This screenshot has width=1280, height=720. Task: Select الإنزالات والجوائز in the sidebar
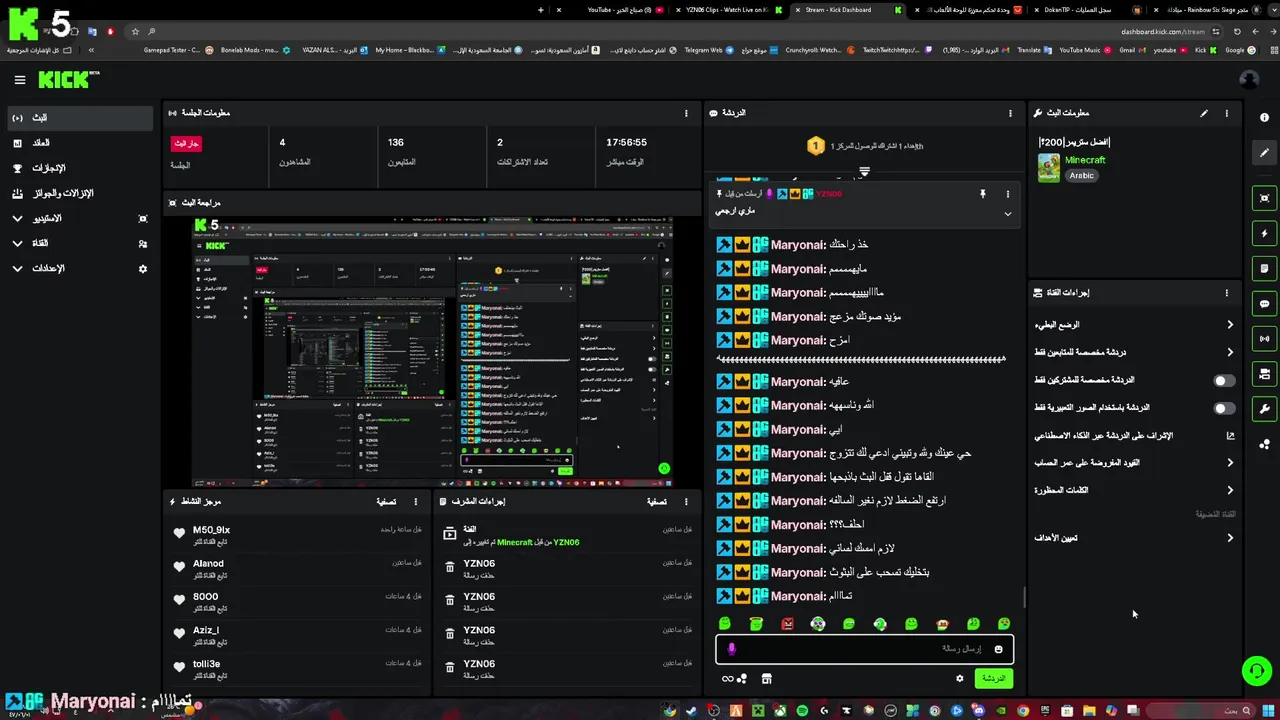click(x=80, y=193)
